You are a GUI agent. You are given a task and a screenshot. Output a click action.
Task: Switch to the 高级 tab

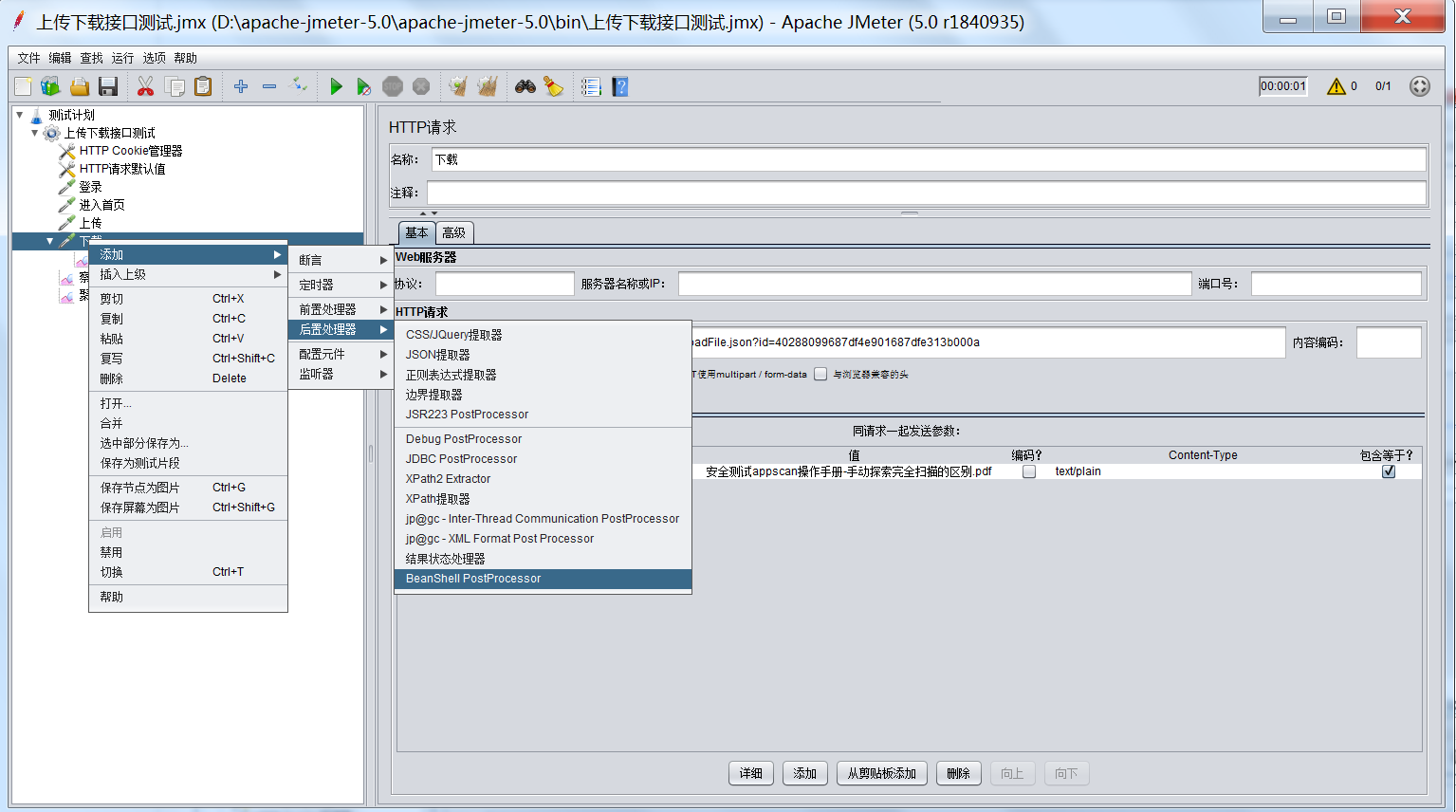coord(454,232)
